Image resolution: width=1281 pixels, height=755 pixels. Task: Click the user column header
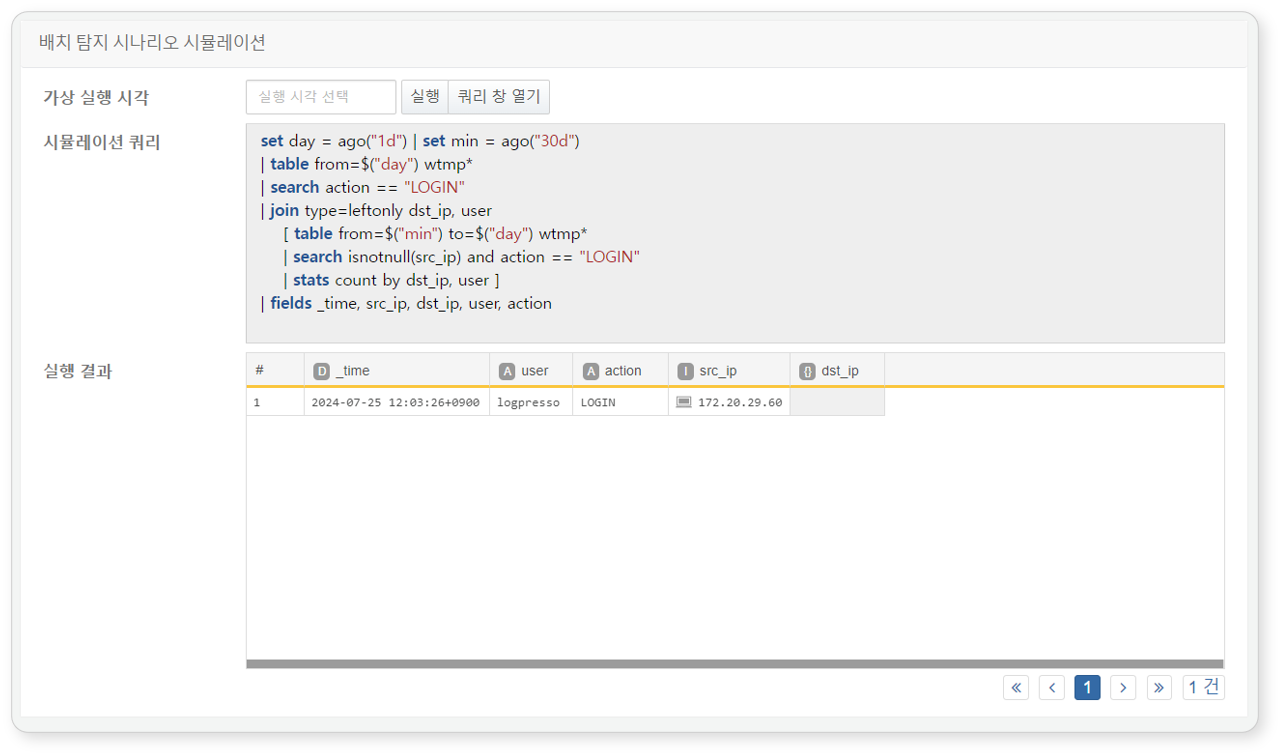pos(531,370)
